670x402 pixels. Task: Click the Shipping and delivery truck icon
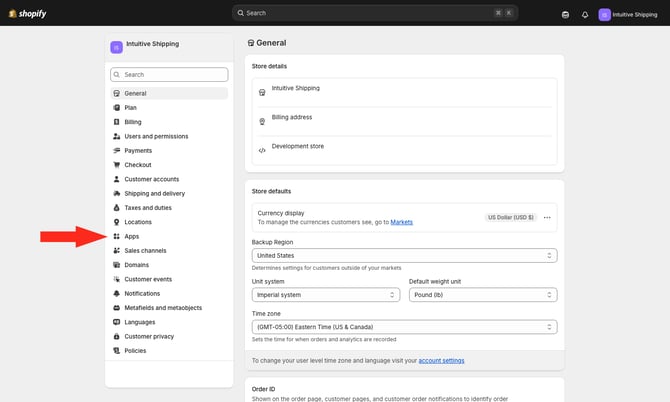coord(116,194)
